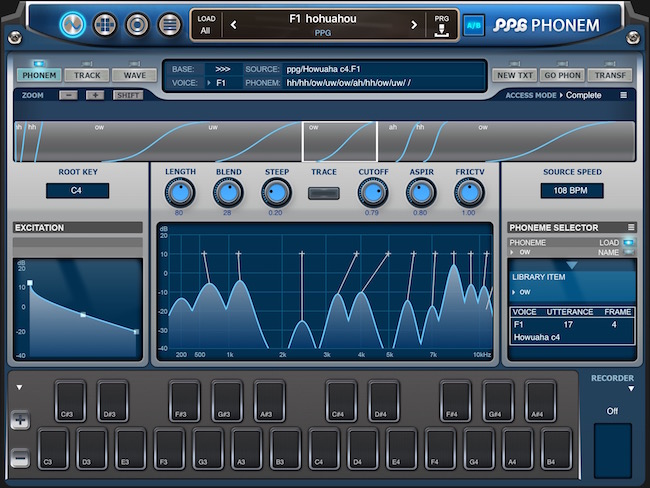The height and width of the screenshot is (488, 650).
Task: Shift the keyboard up with plus button
Action: [x=20, y=421]
